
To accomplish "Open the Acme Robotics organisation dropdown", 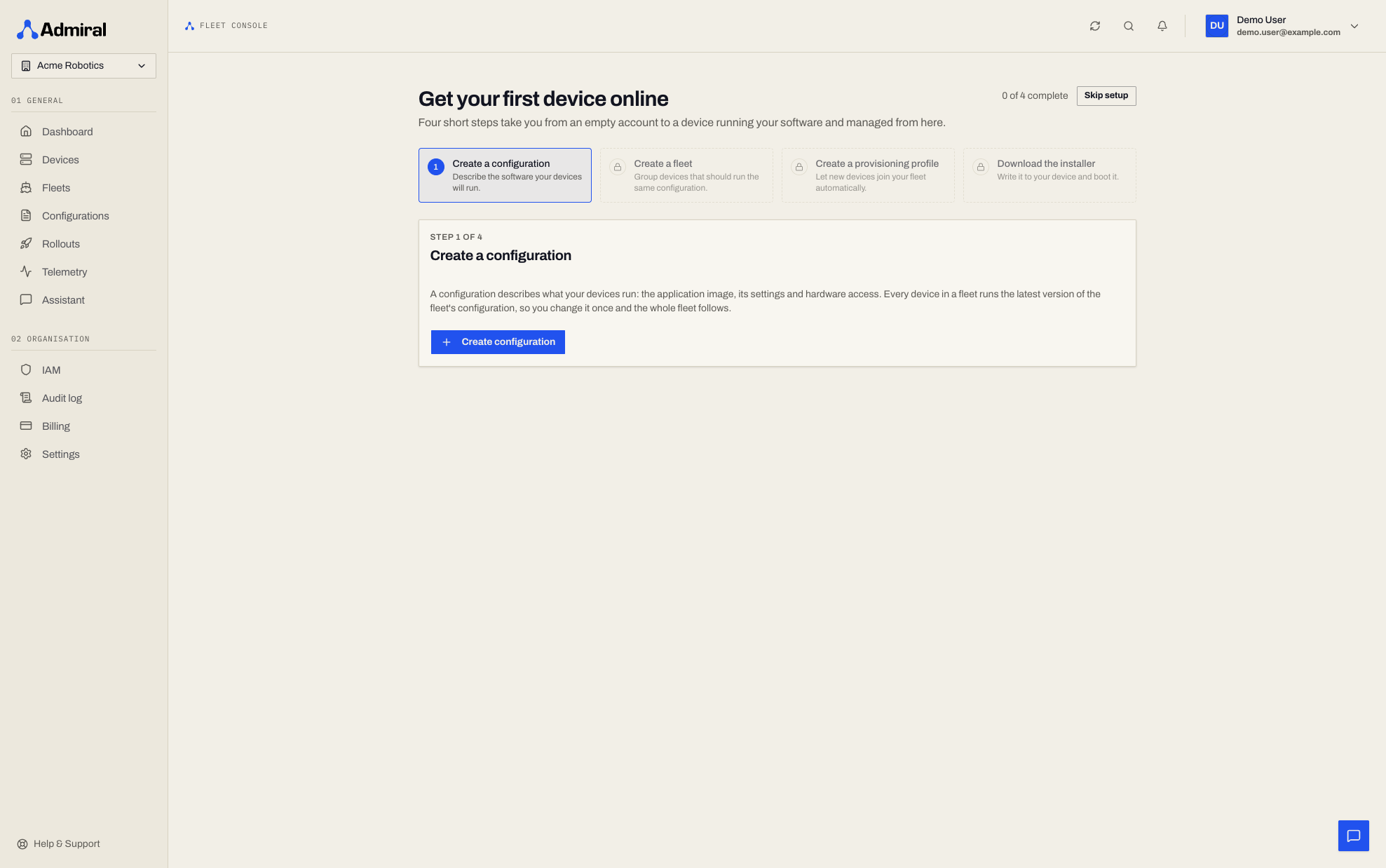I will (83, 66).
